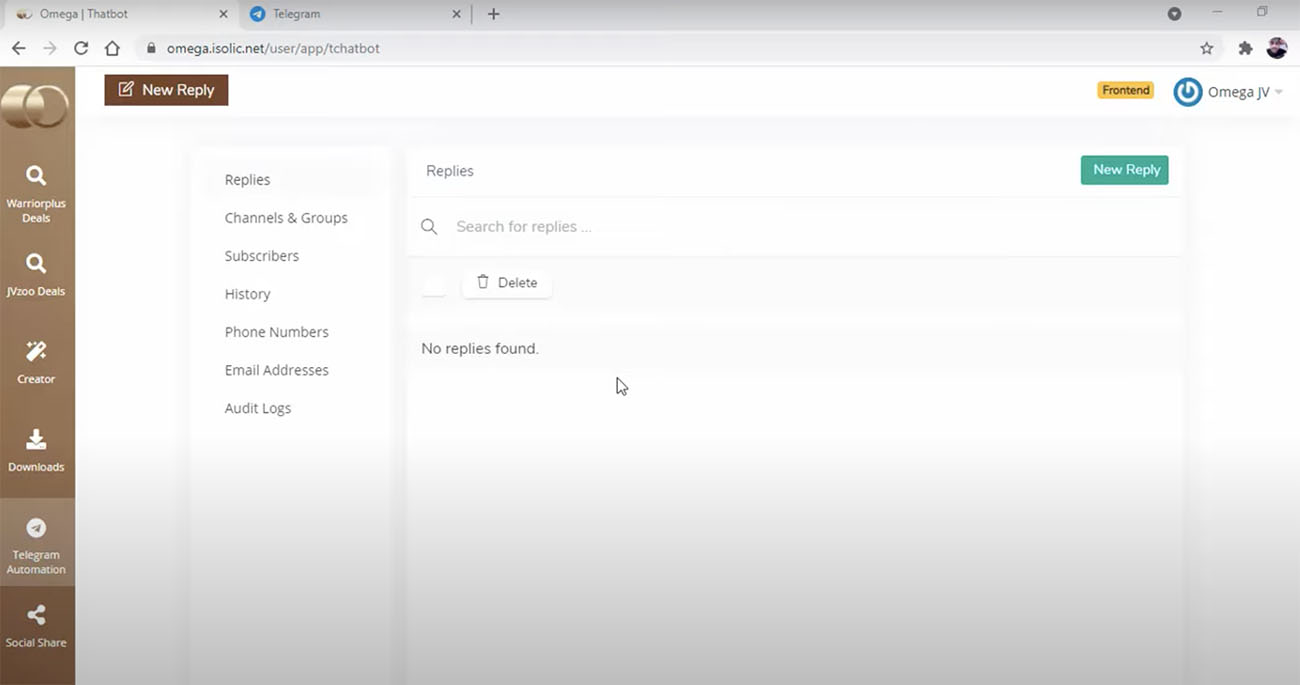Screen dimensions: 1300x685
Task: Close the Telegram browser tab
Action: (457, 14)
